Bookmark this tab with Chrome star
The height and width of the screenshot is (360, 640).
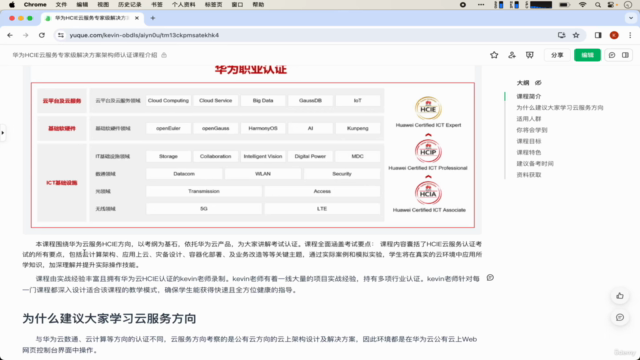[576, 36]
